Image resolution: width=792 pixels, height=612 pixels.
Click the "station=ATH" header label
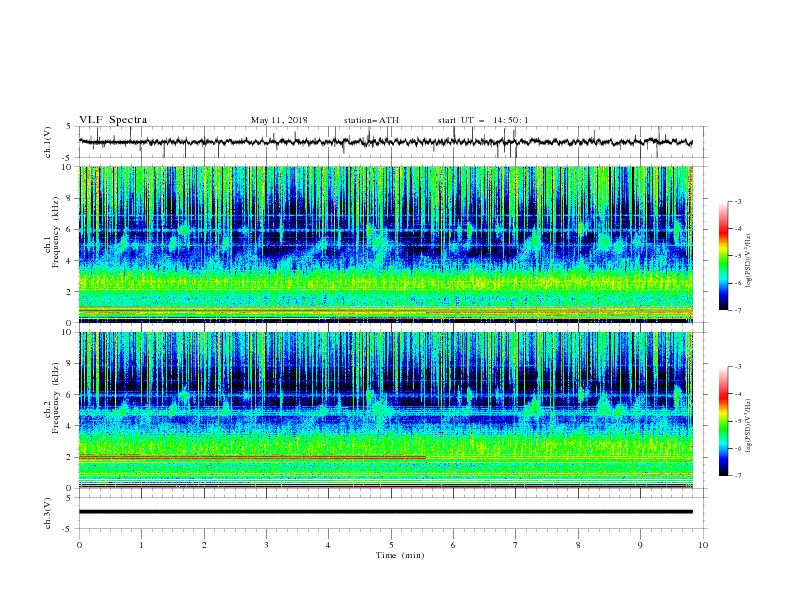tap(371, 120)
